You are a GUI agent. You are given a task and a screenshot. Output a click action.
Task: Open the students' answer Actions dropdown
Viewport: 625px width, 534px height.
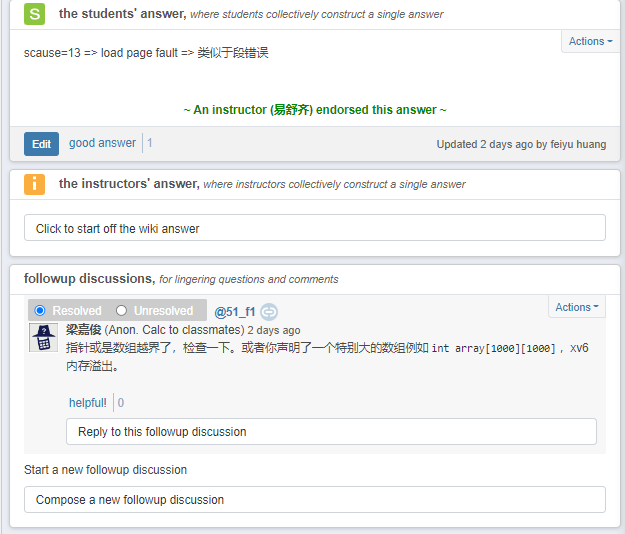pos(590,42)
